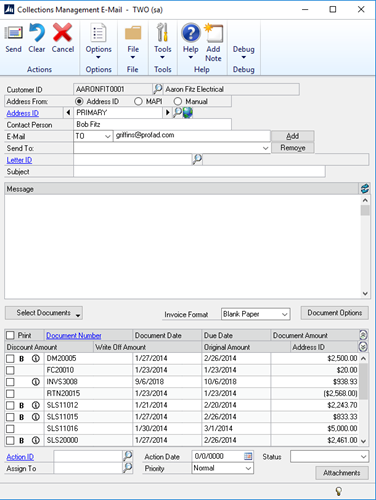Screen dimensions: 376x500
Task: Check the RTN20015 print checkbox
Action: tap(11, 393)
